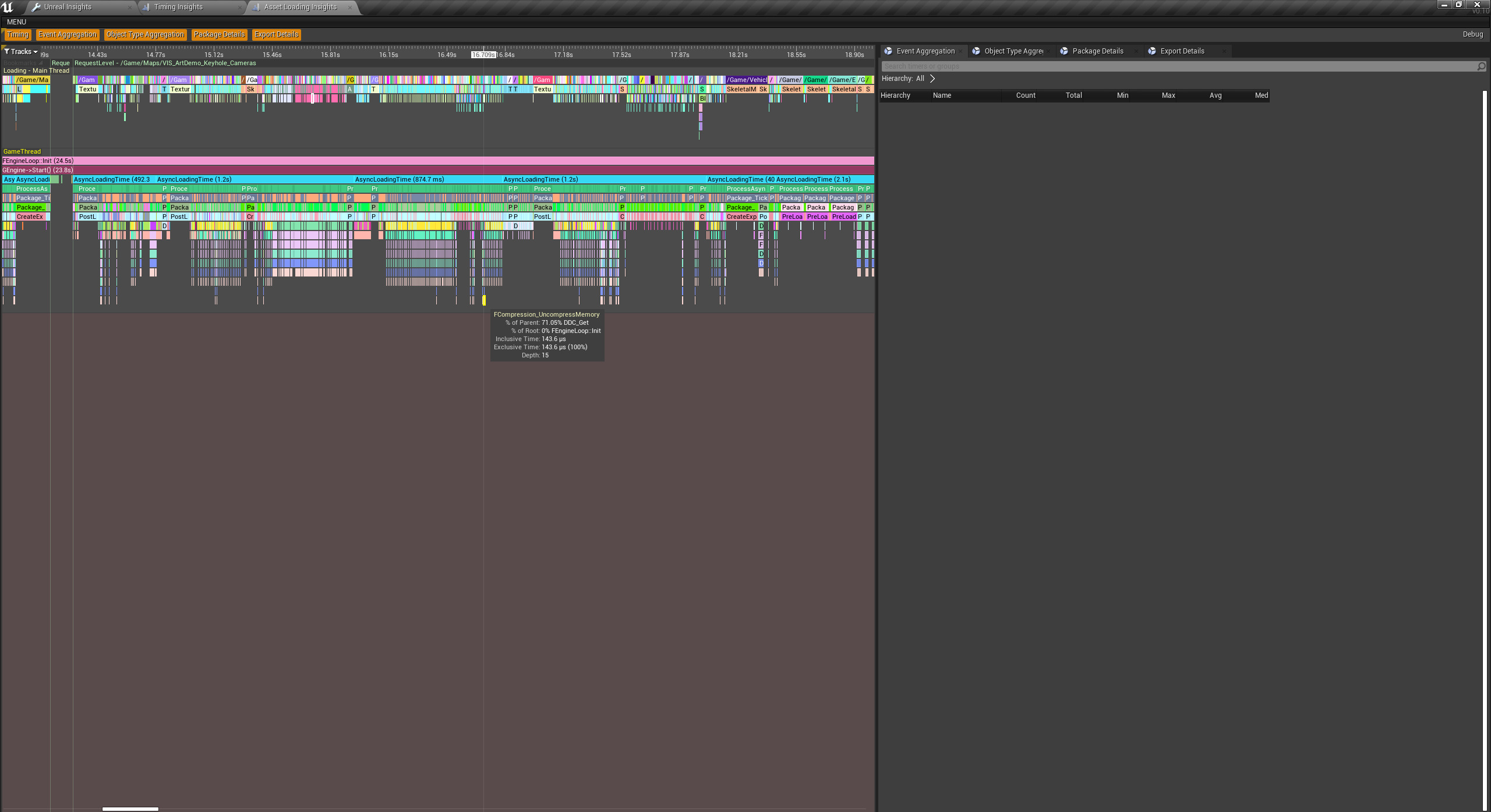
Task: Toggle the orange Export Details toolbar button
Action: (276, 35)
